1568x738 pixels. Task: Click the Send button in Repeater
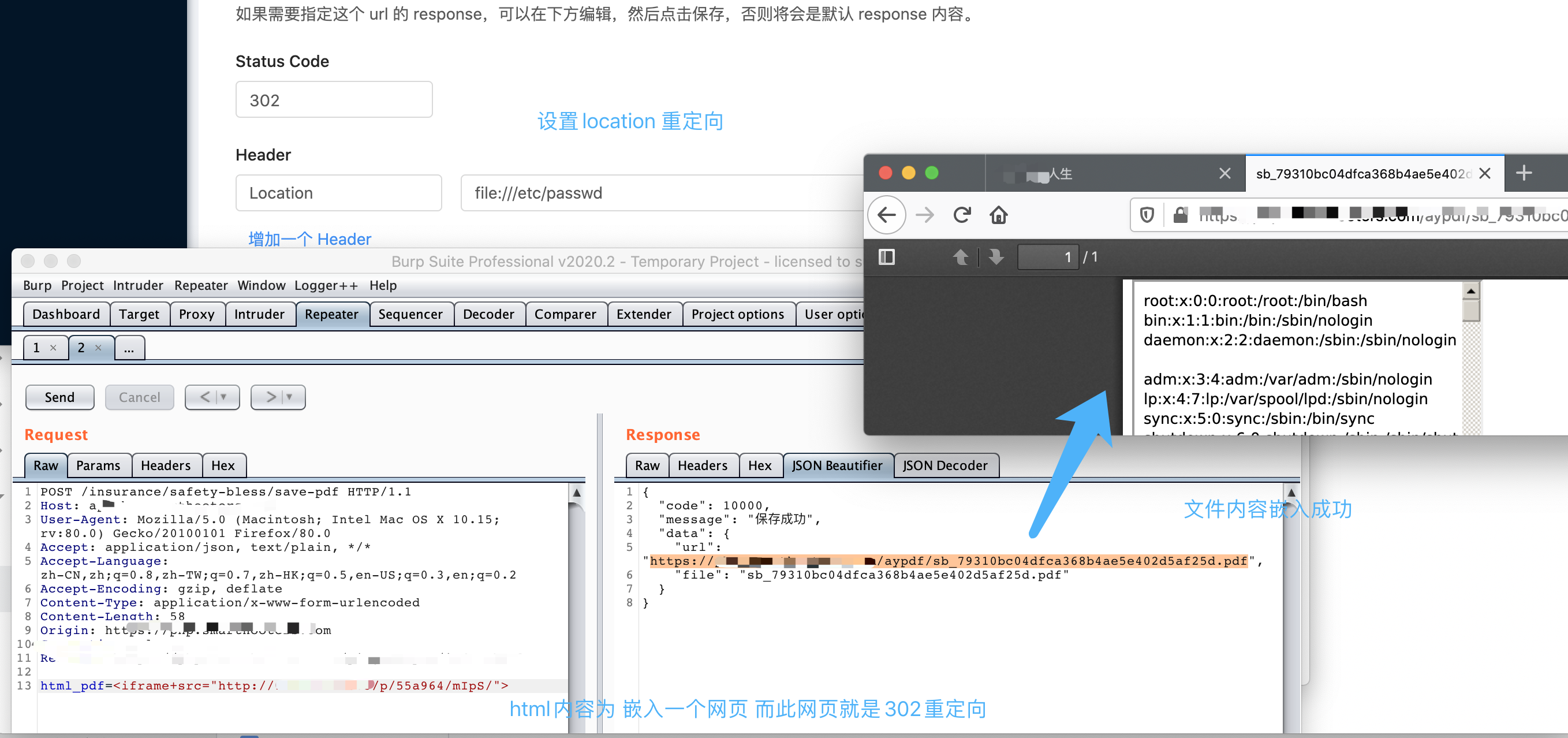pos(59,397)
